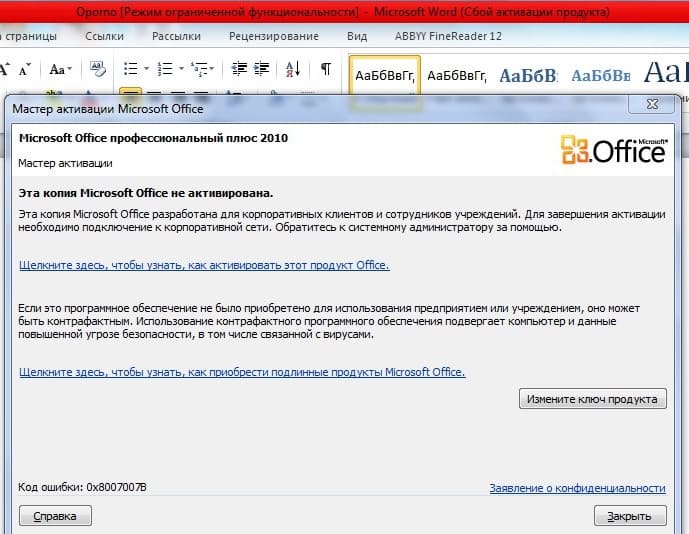This screenshot has height=534, width=689.
Task: Decrease the paragraph indent
Action: 238,69
